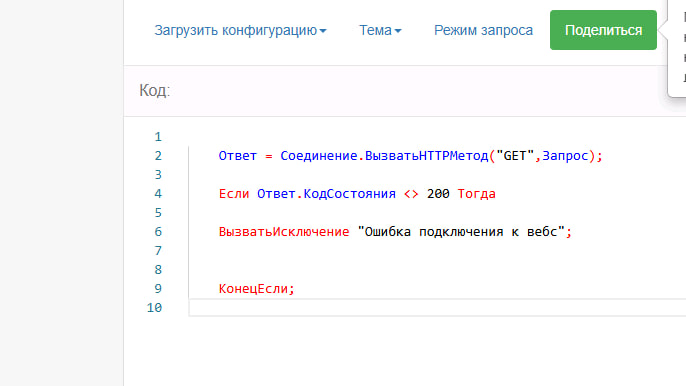Click the Если keyword on line 4
This screenshot has width=686, height=386.
(x=234, y=194)
